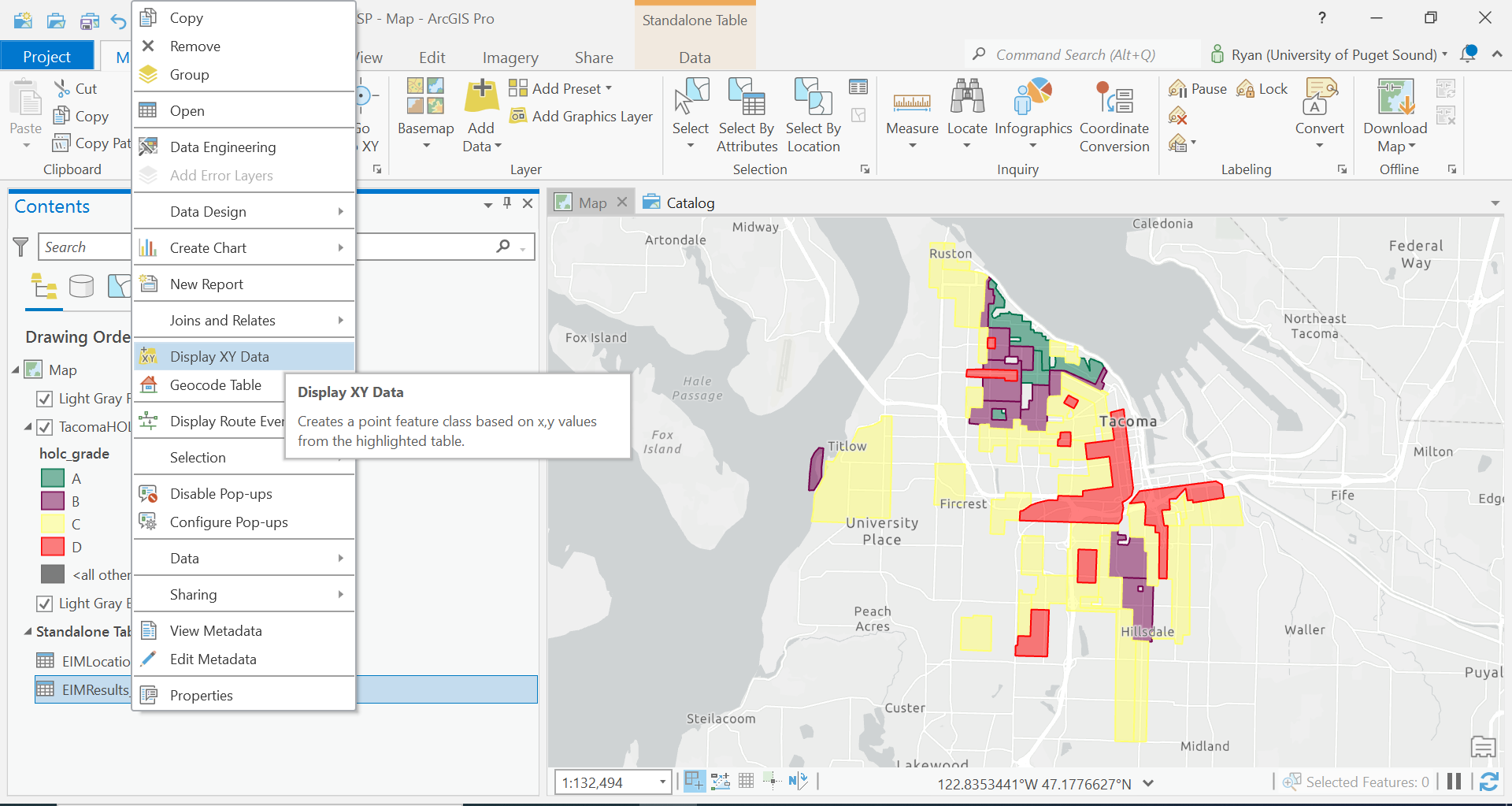The image size is (1512, 806).
Task: Open the map scale dropdown
Action: 662,782
